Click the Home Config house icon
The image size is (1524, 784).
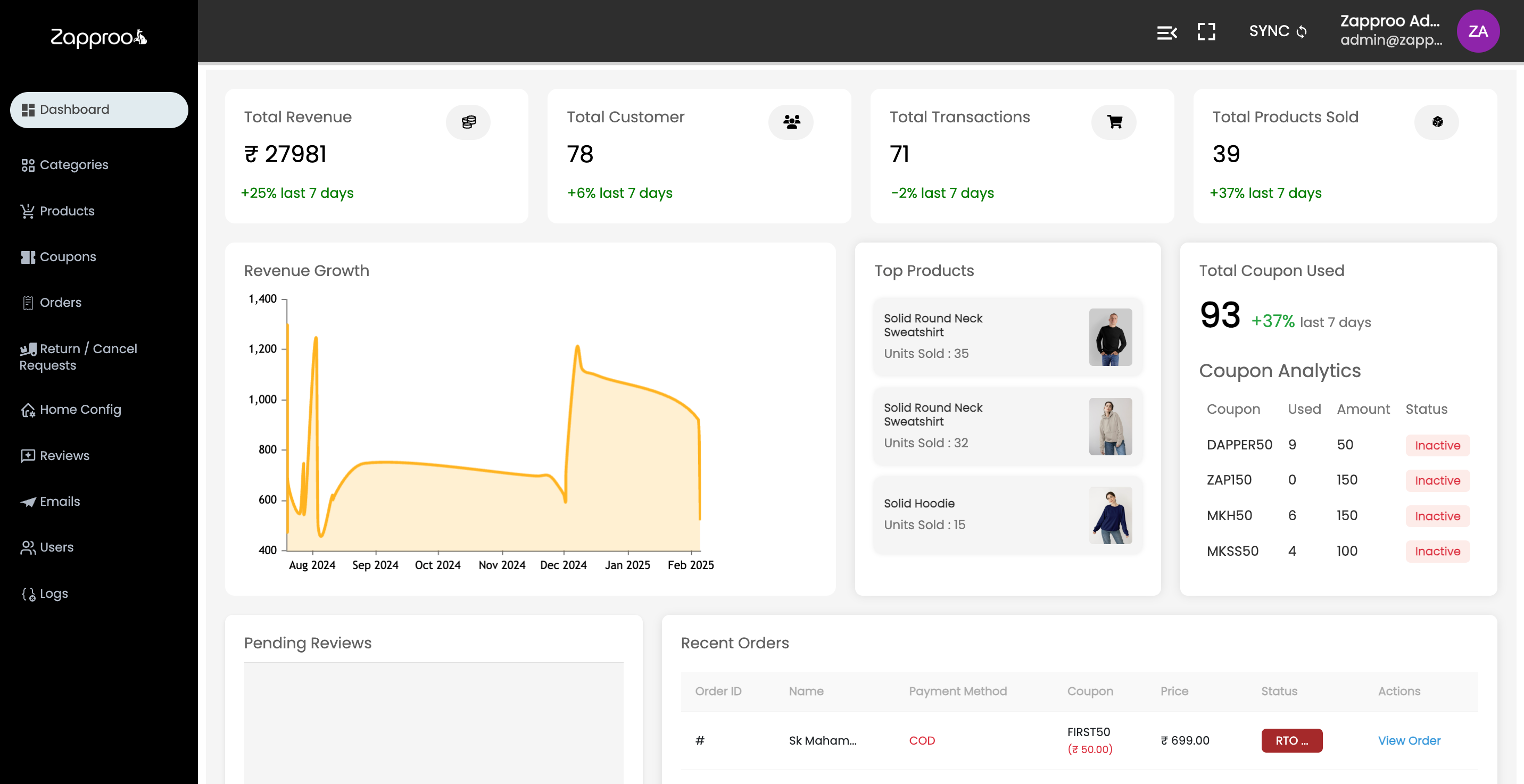tap(28, 410)
